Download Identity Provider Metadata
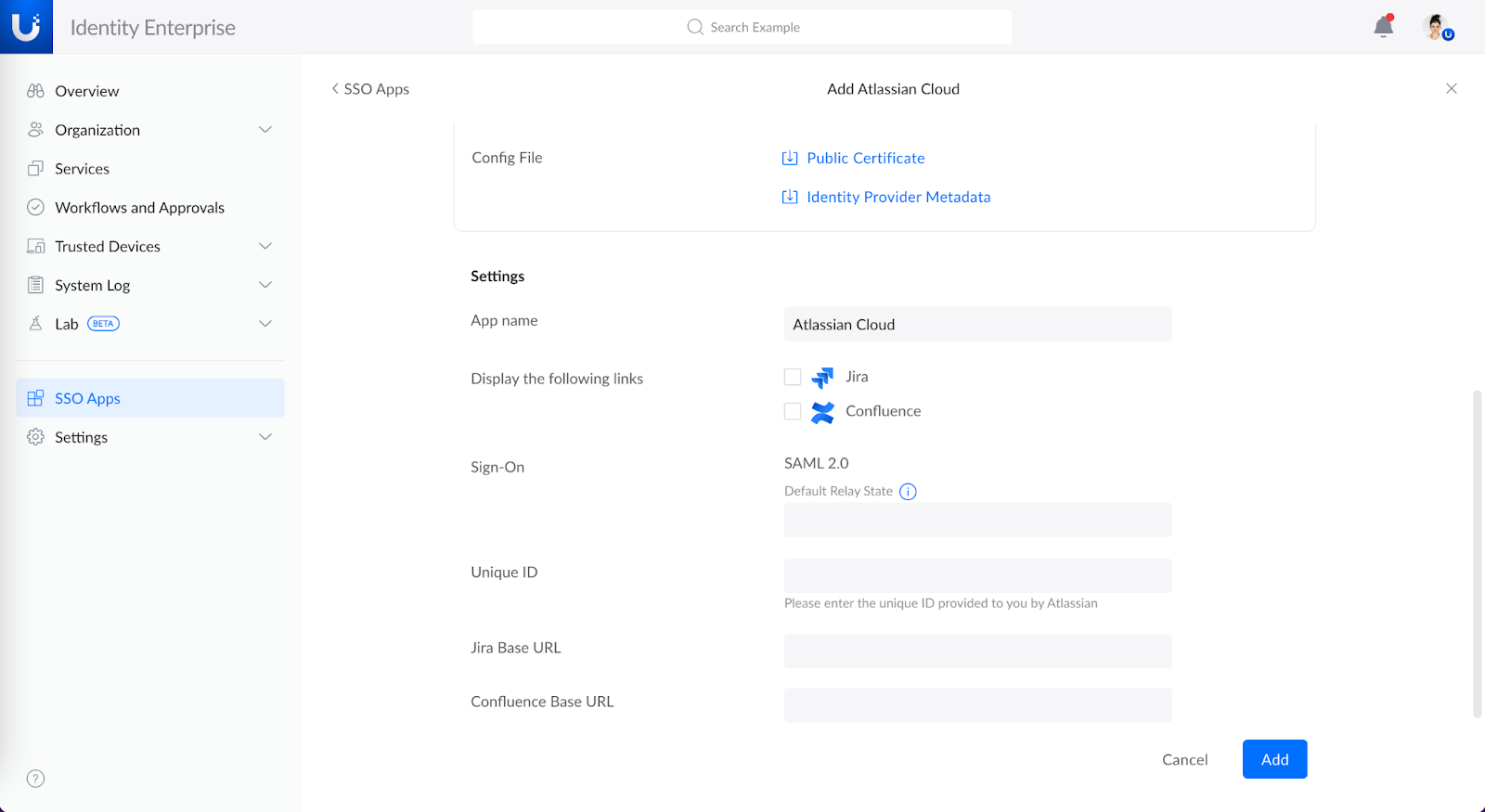This screenshot has width=1485, height=812. [898, 197]
